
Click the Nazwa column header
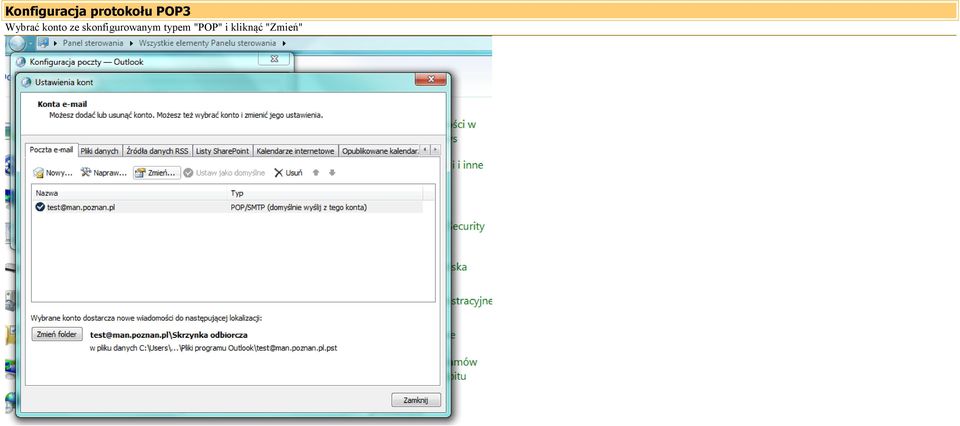[129, 193]
